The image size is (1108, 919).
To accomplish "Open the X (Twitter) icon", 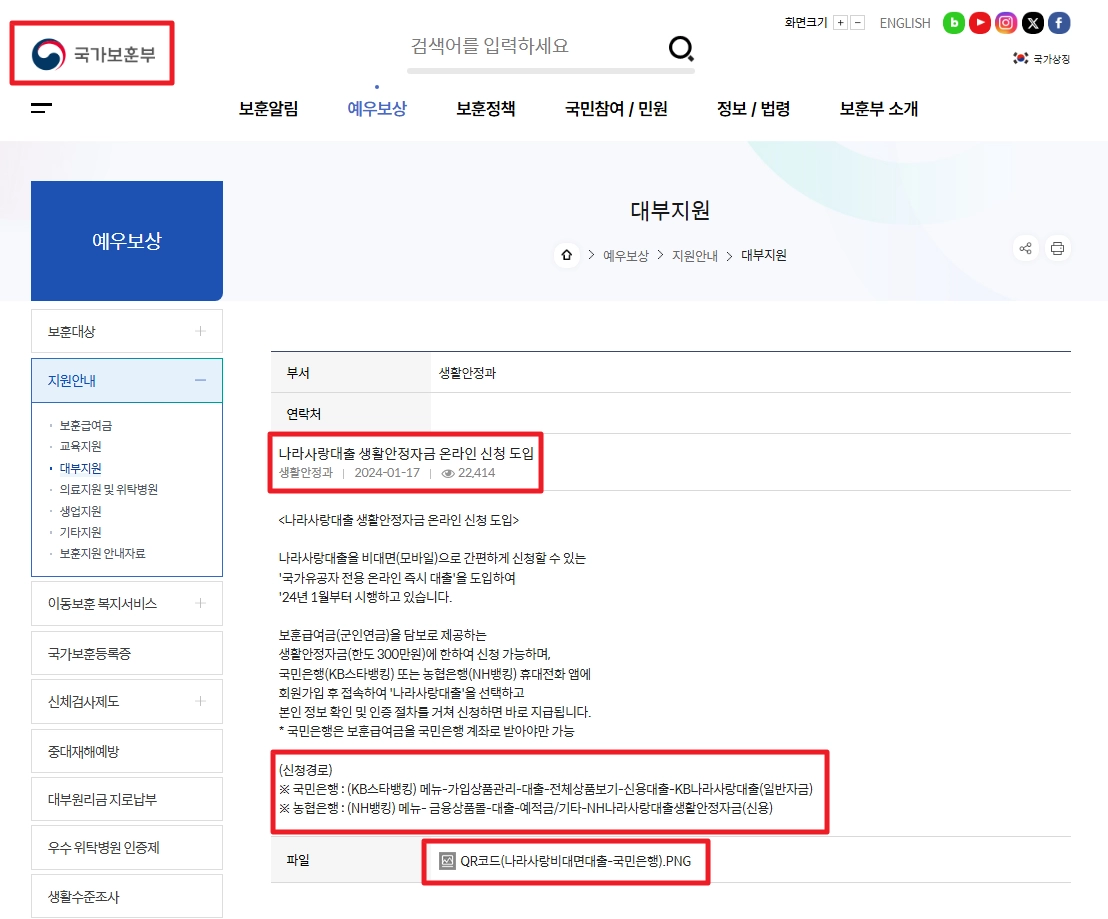I will 1032,23.
